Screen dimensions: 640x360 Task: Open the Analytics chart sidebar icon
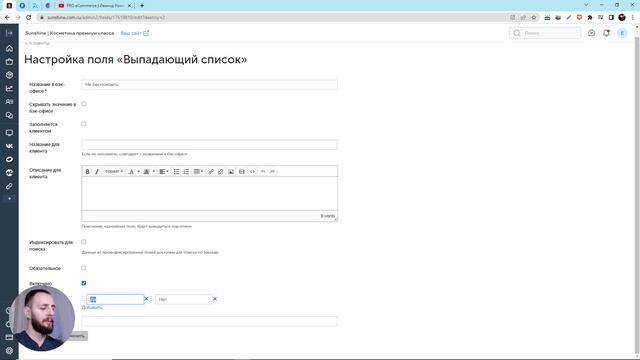pyautogui.click(x=9, y=89)
